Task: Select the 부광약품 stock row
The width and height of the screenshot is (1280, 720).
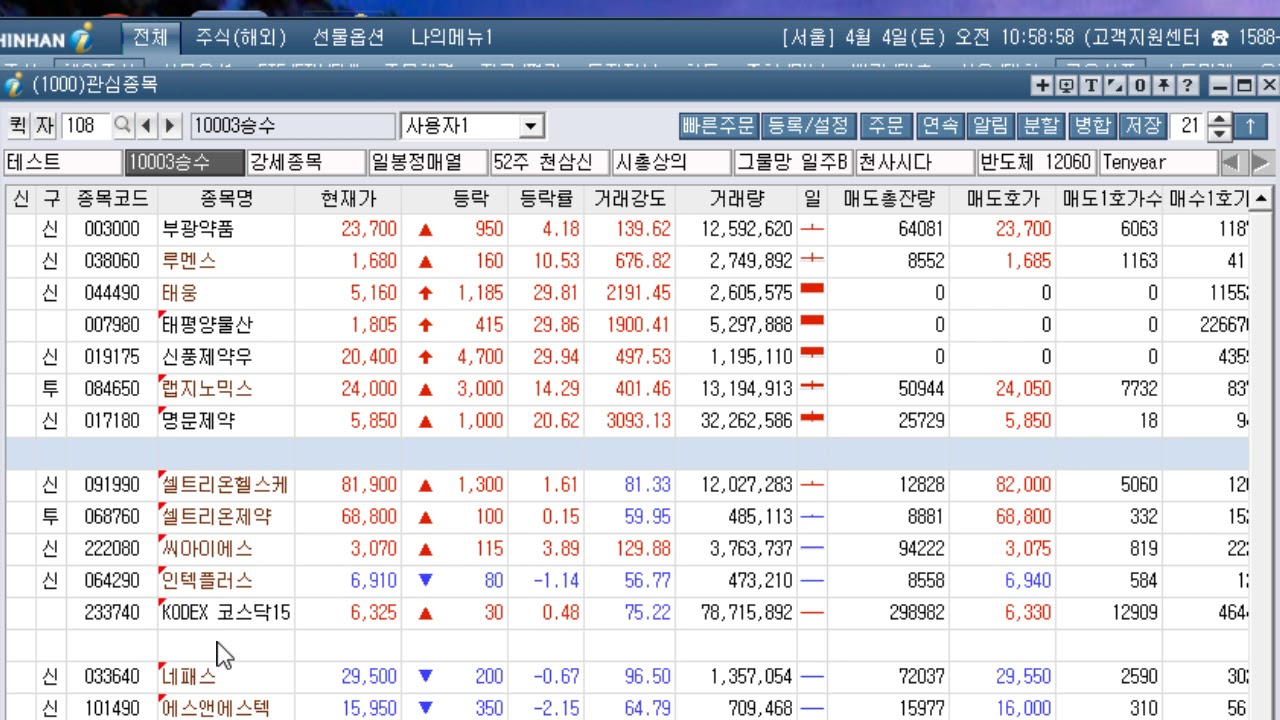Action: point(627,229)
